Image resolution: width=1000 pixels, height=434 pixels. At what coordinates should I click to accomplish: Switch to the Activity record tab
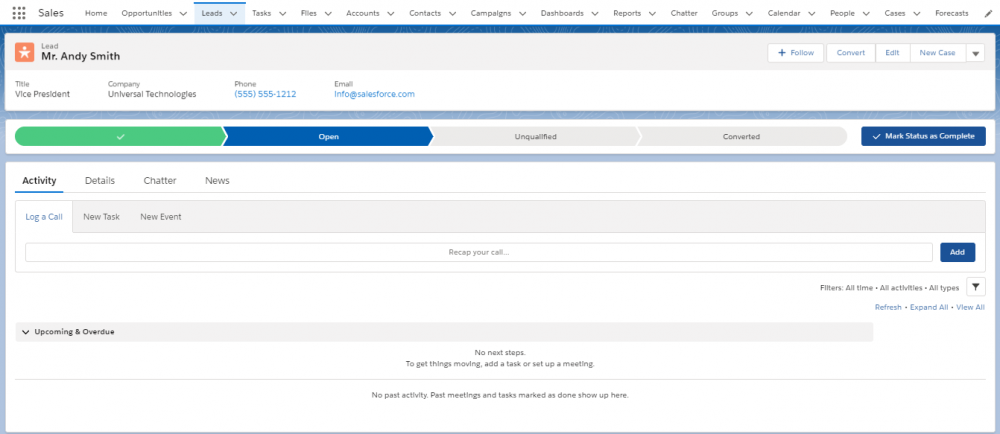tap(39, 180)
